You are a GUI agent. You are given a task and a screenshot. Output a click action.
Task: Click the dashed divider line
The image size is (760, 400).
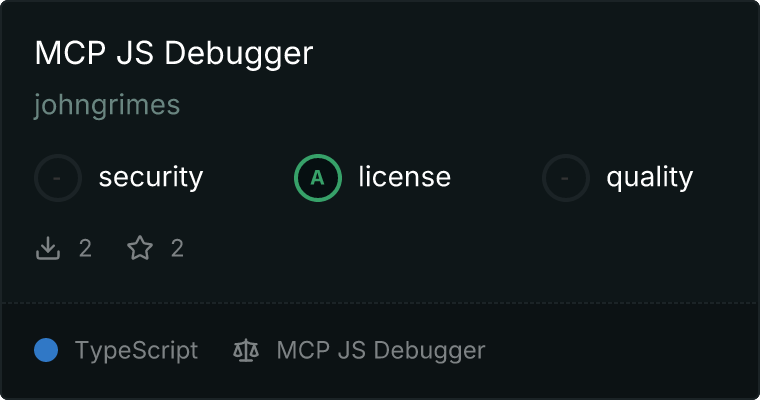[380, 303]
